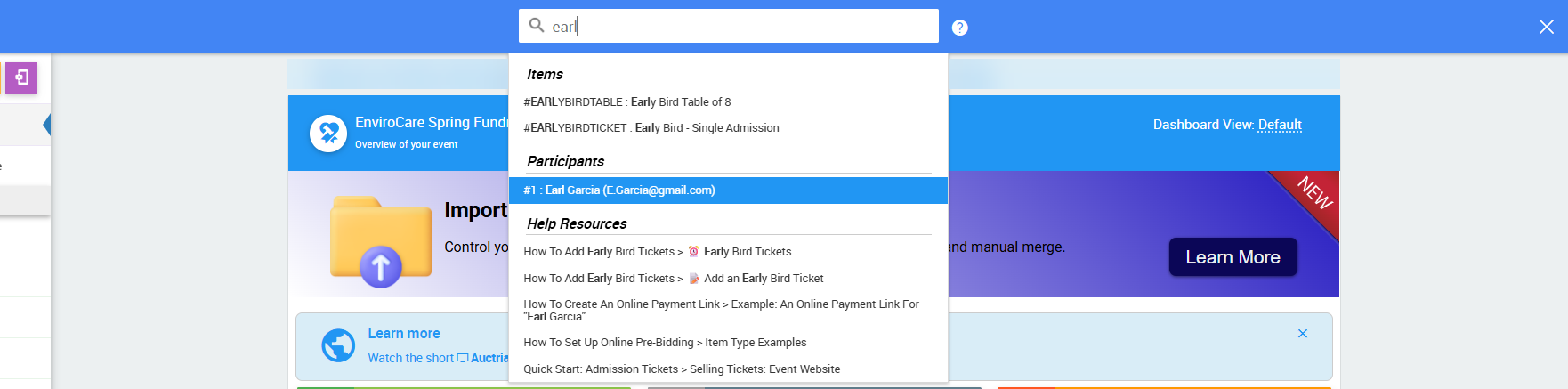Open the Dashboard View Default selector
Screen dimensions: 1568x389
pos(1280,125)
